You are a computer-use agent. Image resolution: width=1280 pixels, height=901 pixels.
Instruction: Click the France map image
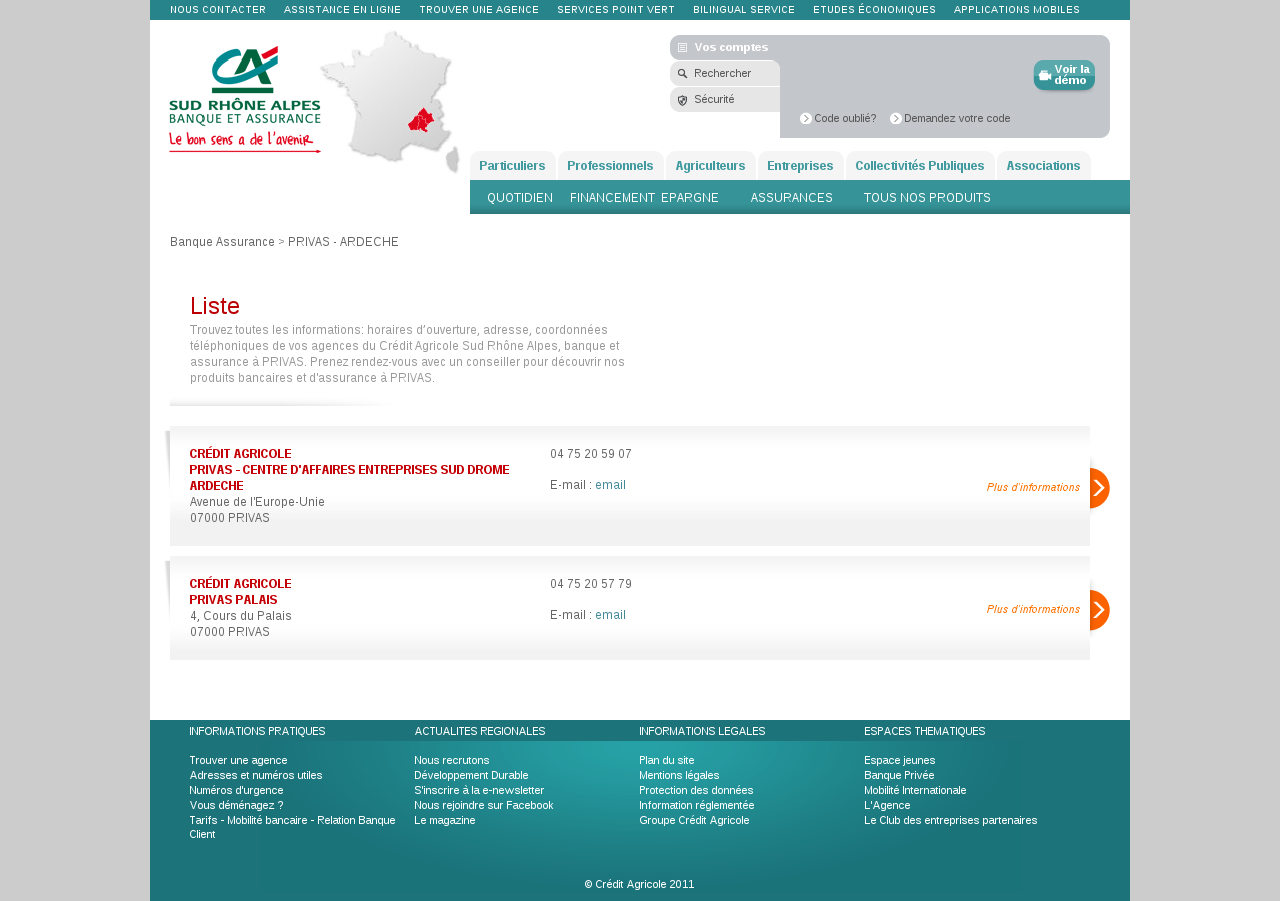[x=389, y=102]
